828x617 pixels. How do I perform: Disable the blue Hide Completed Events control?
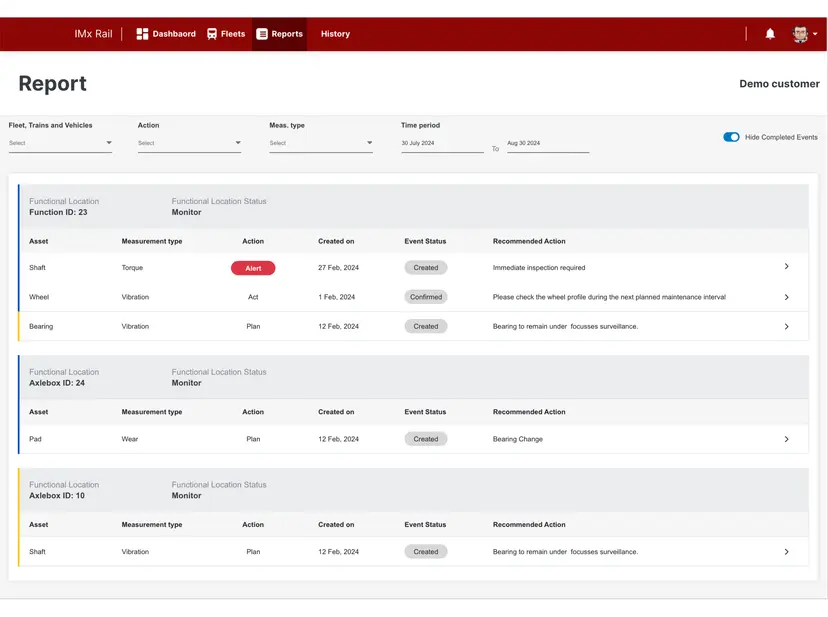[731, 138]
